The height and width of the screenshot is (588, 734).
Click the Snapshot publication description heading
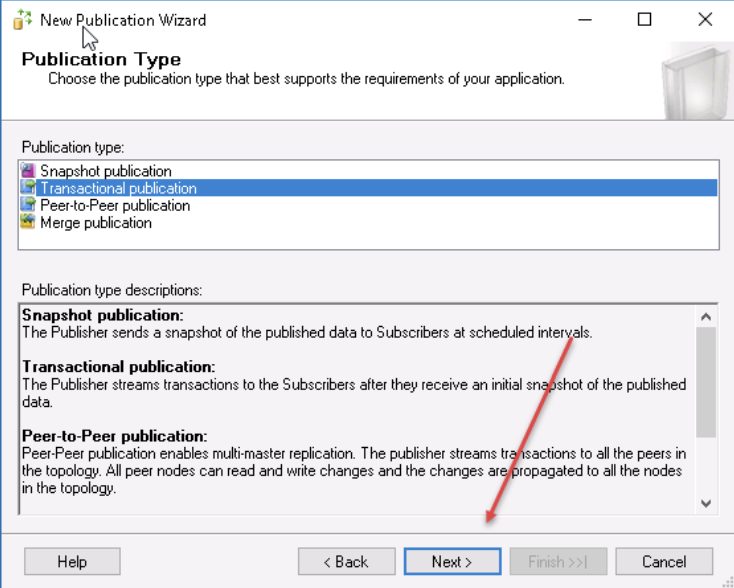click(103, 315)
